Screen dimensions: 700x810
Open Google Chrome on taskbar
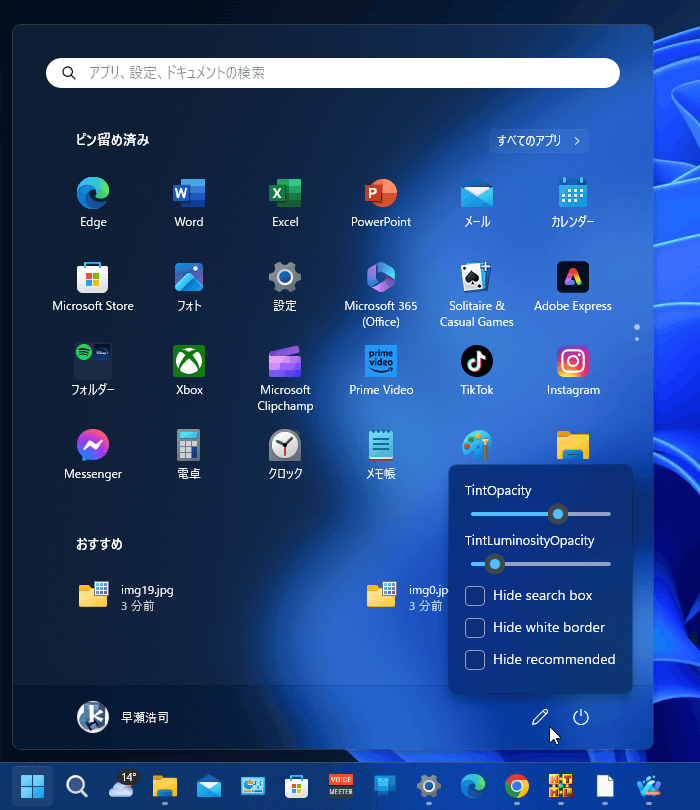517,786
